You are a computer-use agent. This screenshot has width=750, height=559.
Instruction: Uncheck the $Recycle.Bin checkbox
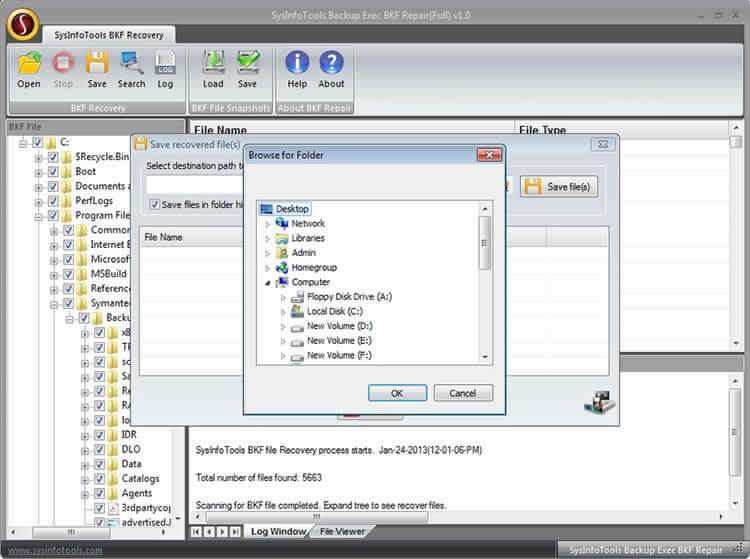(53, 157)
